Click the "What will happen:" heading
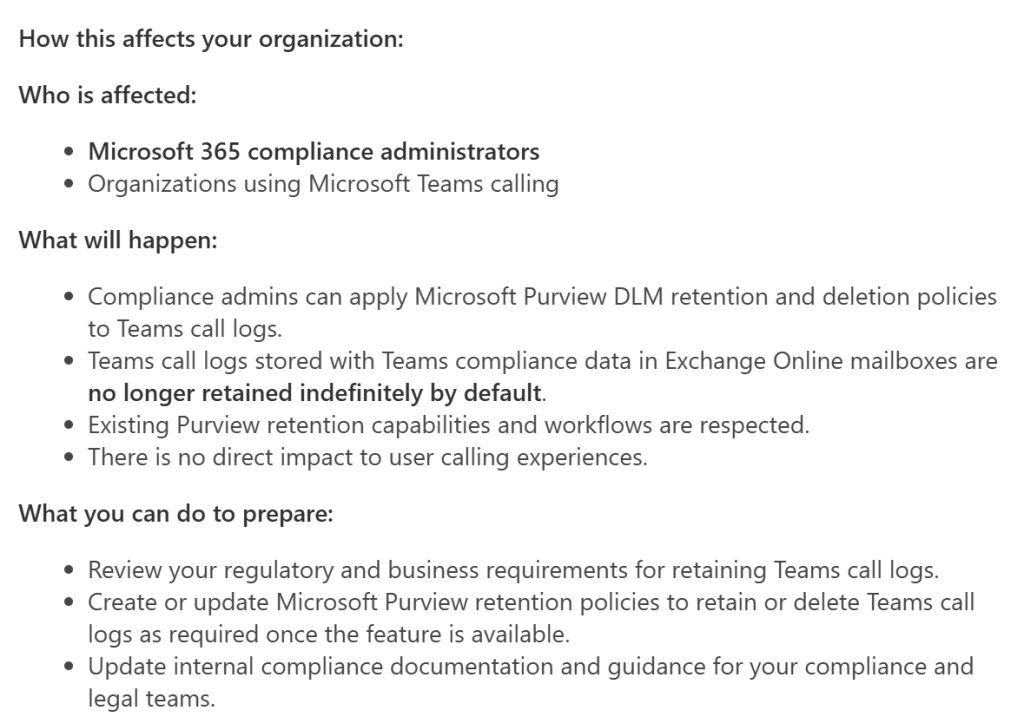This screenshot has width=1024, height=717. point(118,242)
